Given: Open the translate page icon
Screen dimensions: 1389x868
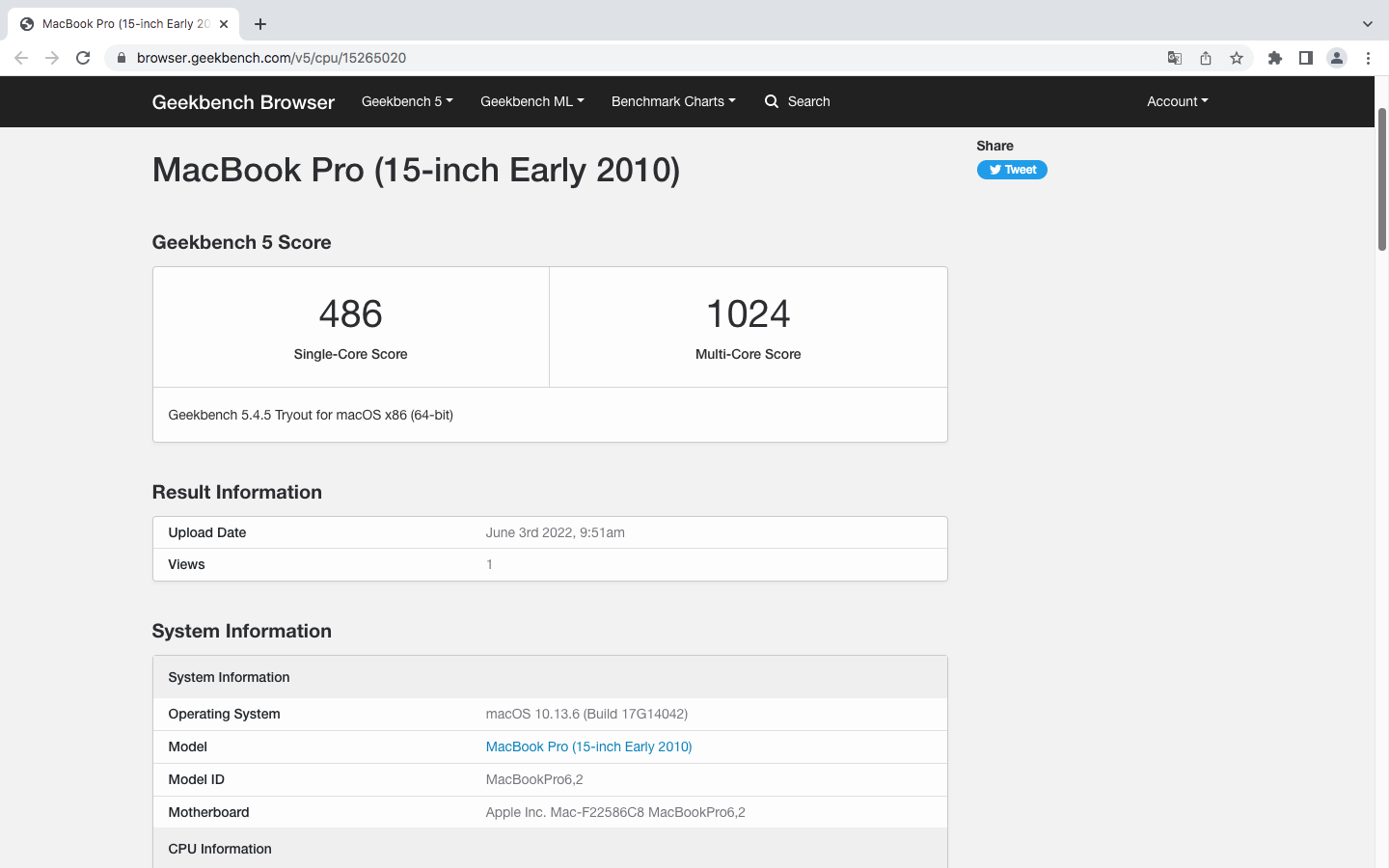Looking at the screenshot, I should (1175, 58).
